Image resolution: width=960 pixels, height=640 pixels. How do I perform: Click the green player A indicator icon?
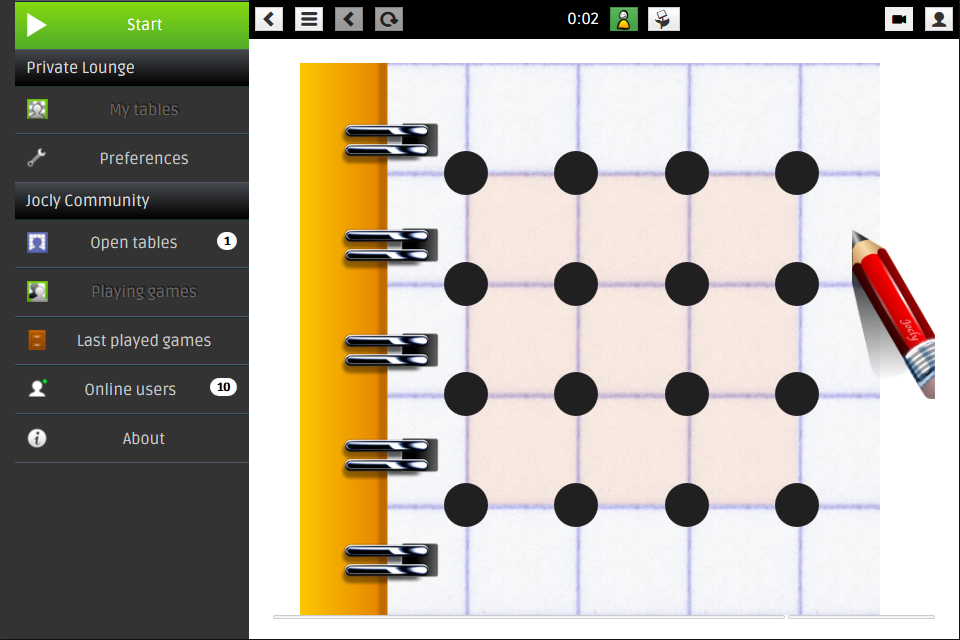pyautogui.click(x=624, y=19)
